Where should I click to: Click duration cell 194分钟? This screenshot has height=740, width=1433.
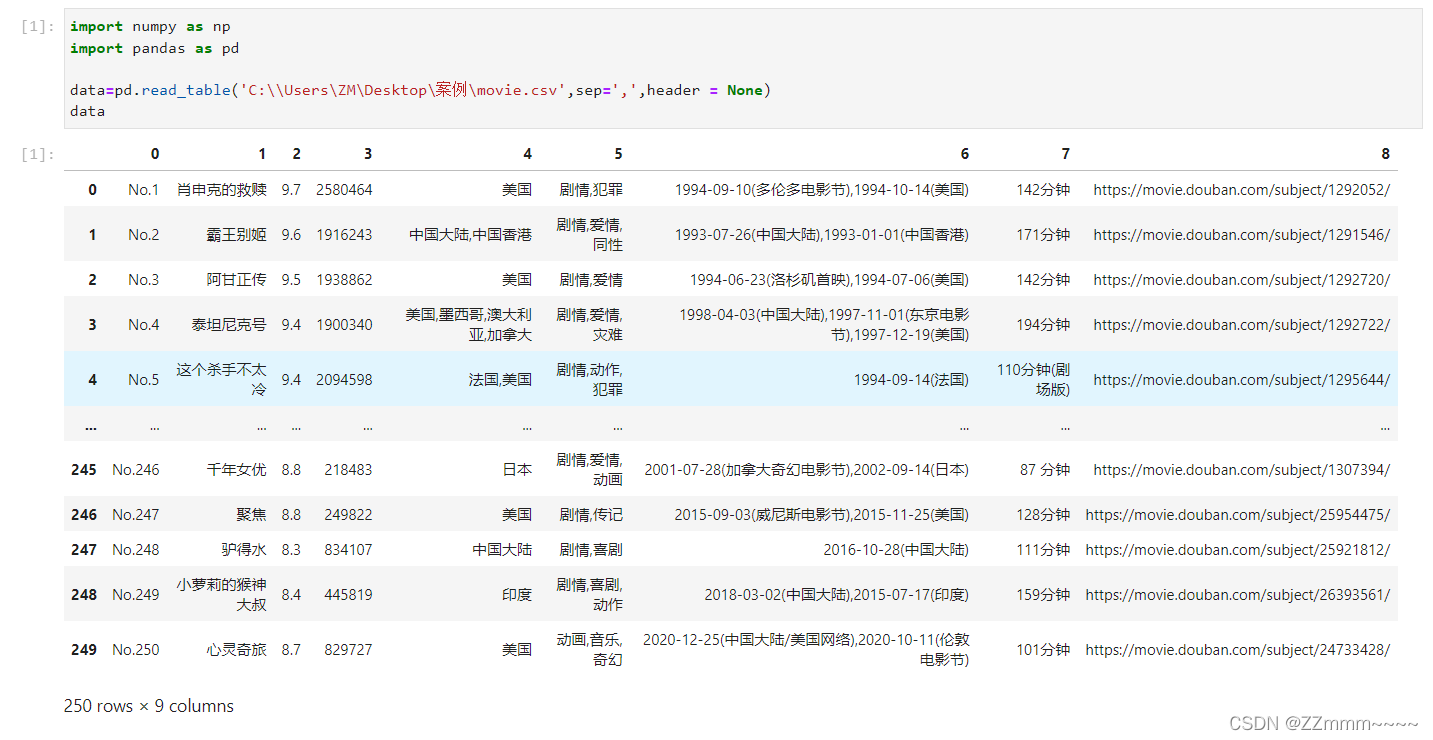click(1043, 324)
